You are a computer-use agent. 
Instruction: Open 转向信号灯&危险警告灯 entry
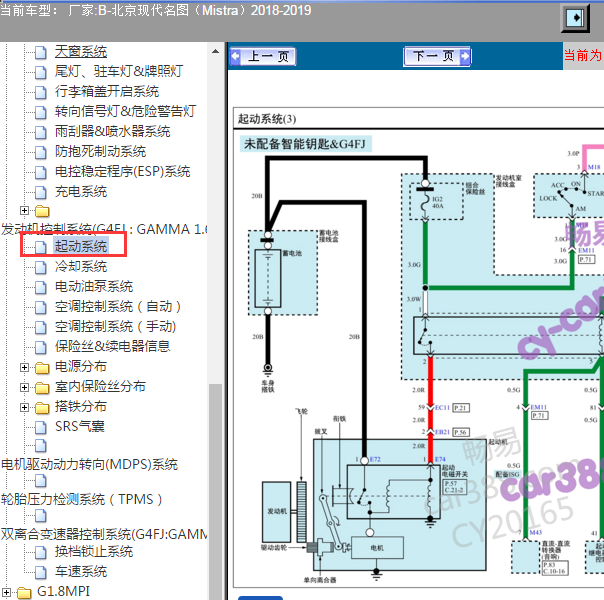point(125,112)
